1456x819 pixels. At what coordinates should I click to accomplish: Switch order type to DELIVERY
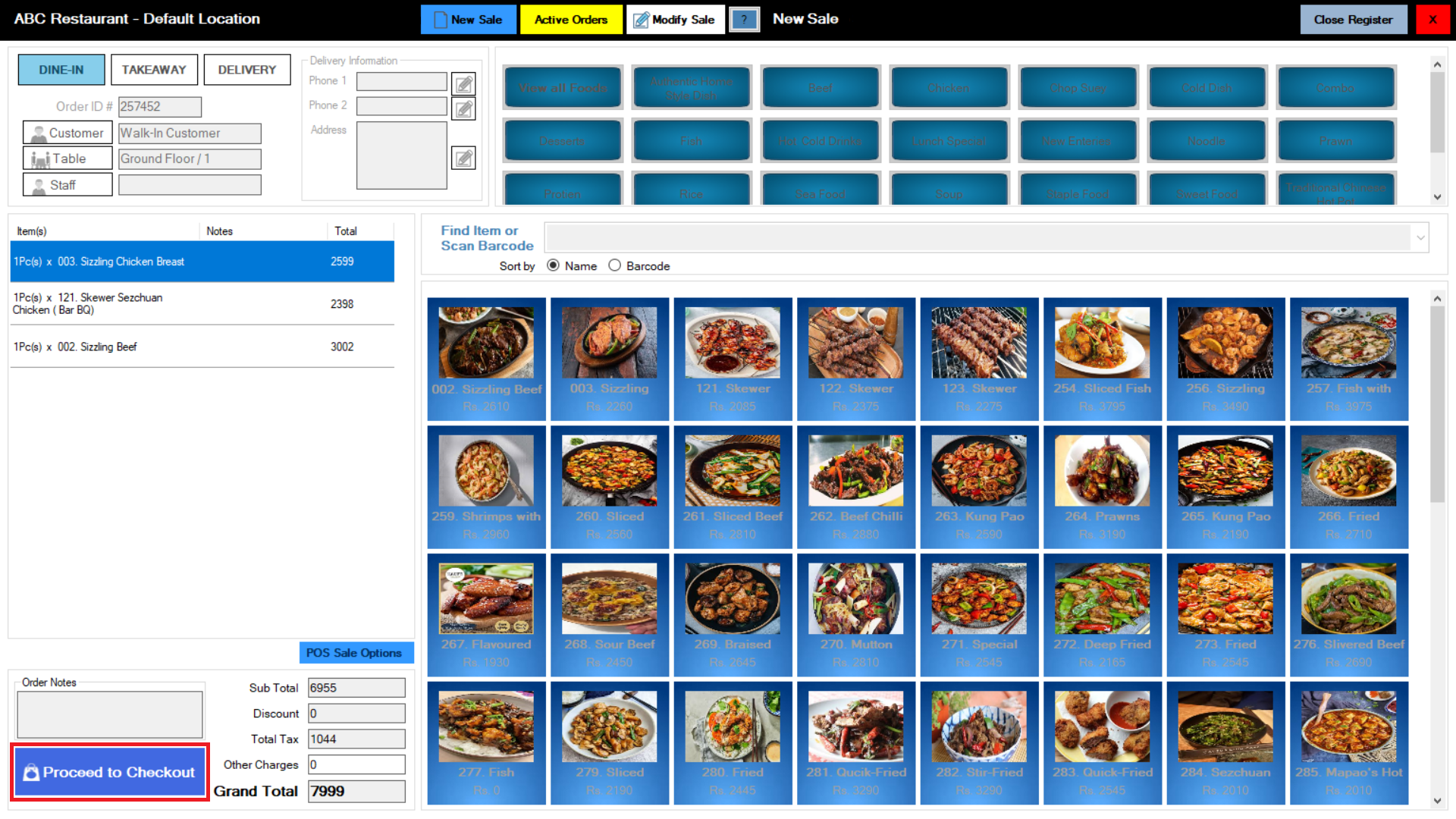247,70
